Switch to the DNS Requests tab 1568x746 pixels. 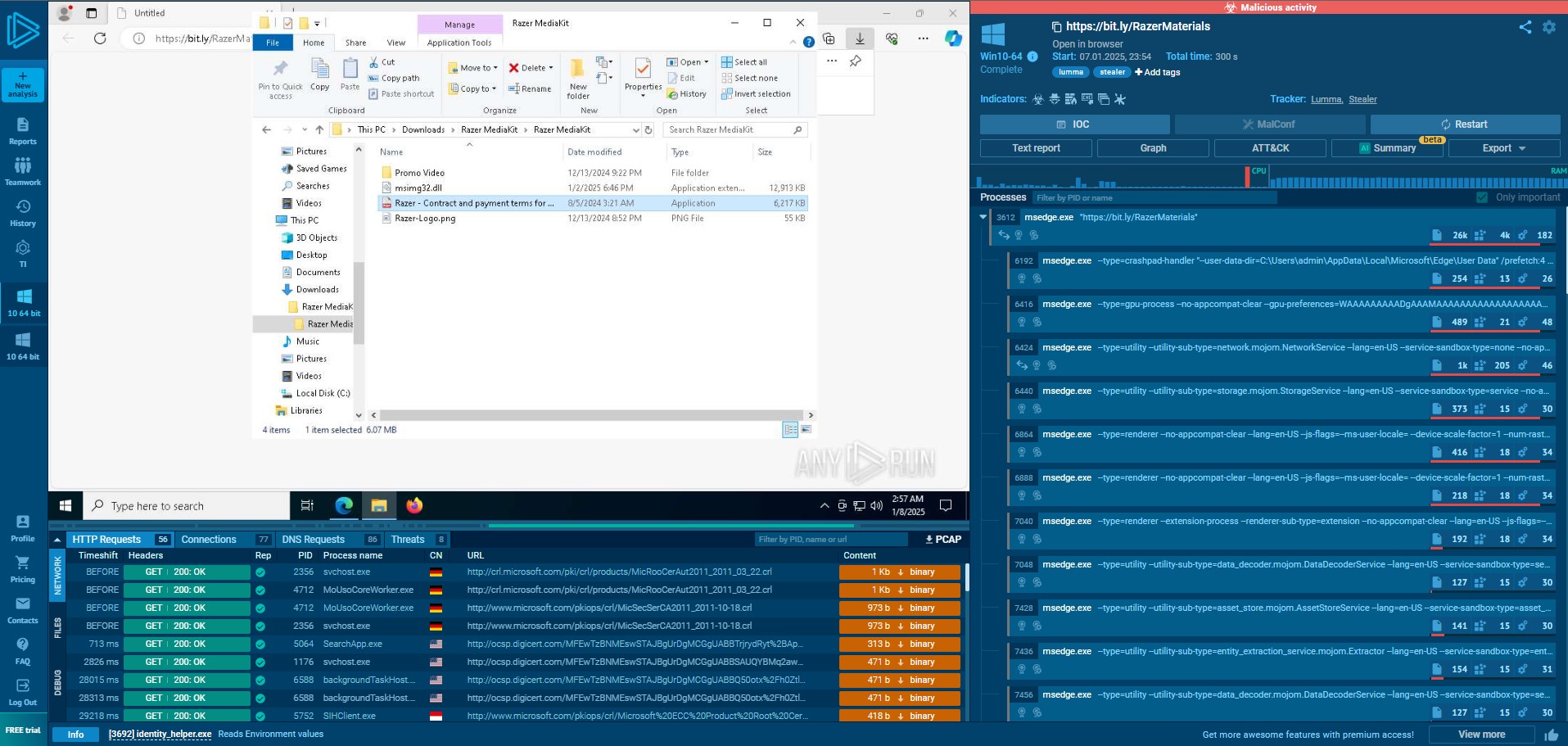click(x=330, y=540)
